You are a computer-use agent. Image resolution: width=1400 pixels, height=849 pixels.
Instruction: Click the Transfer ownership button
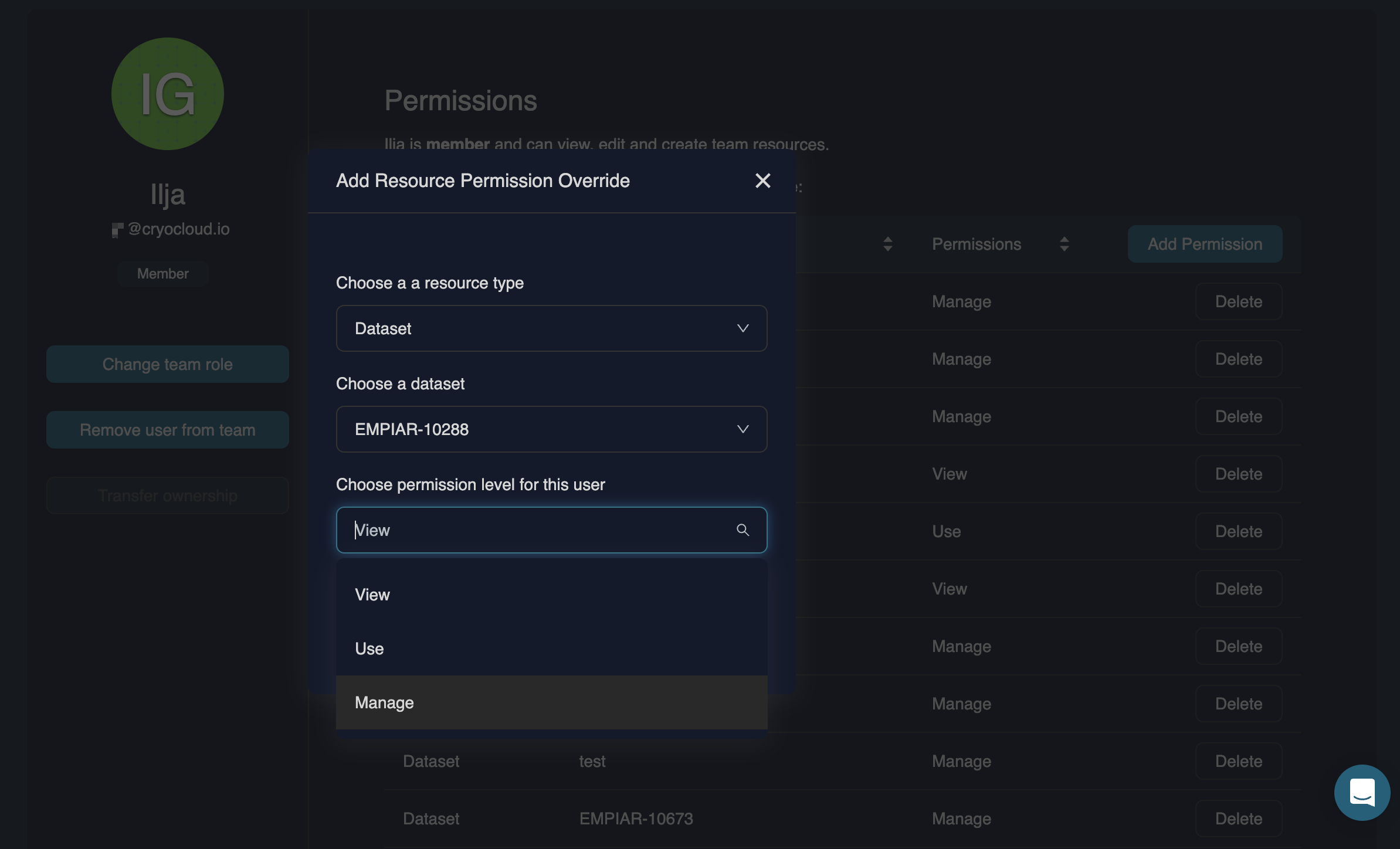click(x=168, y=495)
